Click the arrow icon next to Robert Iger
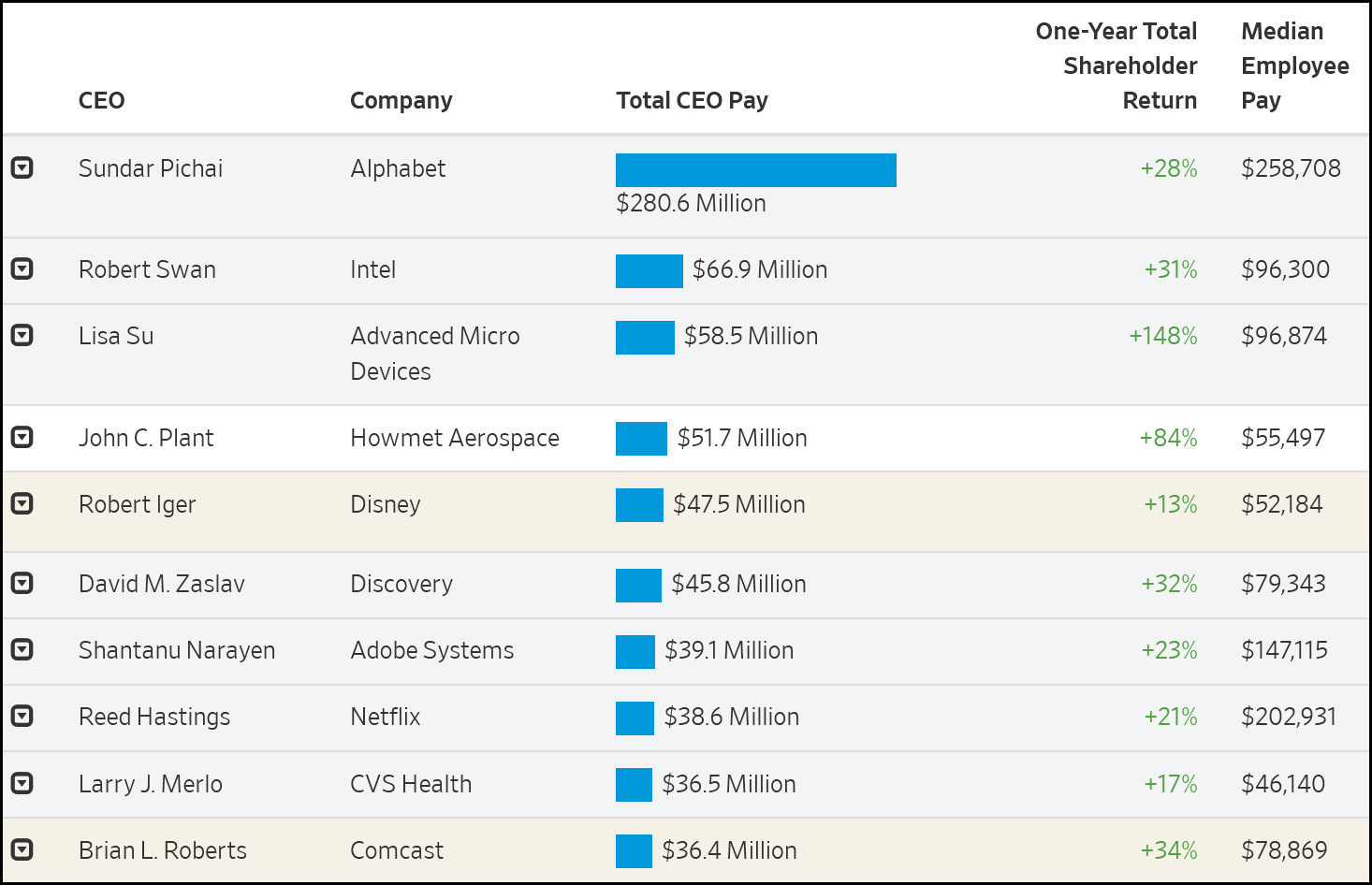1372x885 pixels. pyautogui.click(x=22, y=503)
